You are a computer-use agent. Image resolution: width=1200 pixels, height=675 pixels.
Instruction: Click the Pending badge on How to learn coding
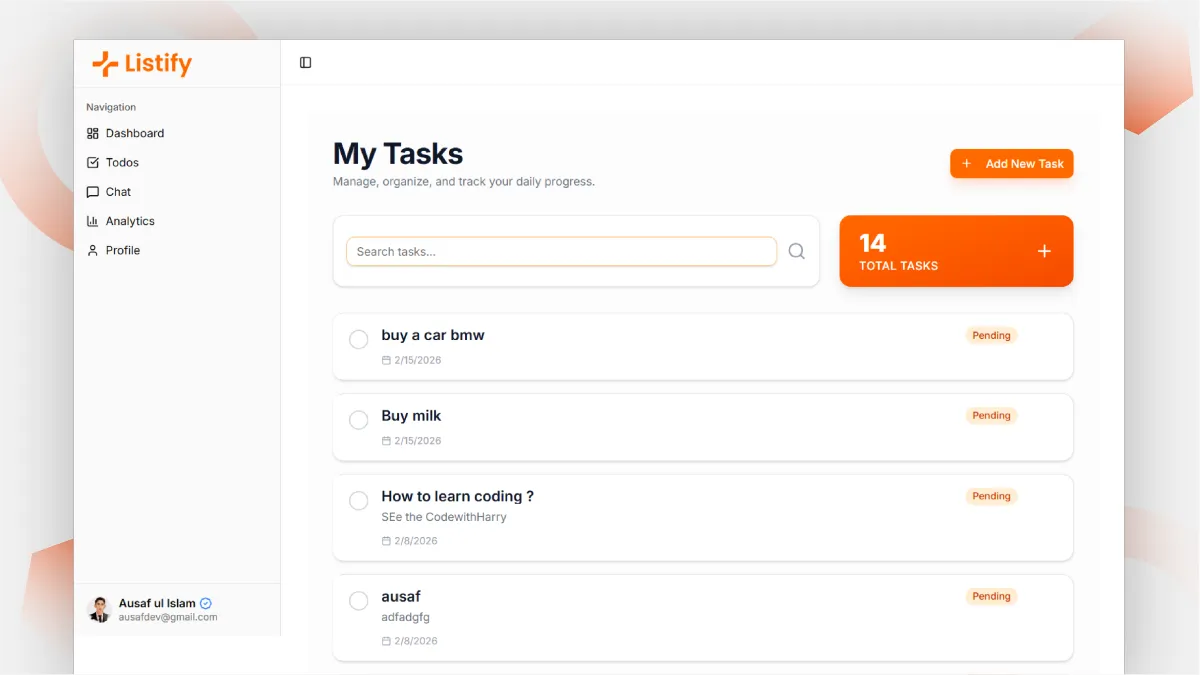991,496
